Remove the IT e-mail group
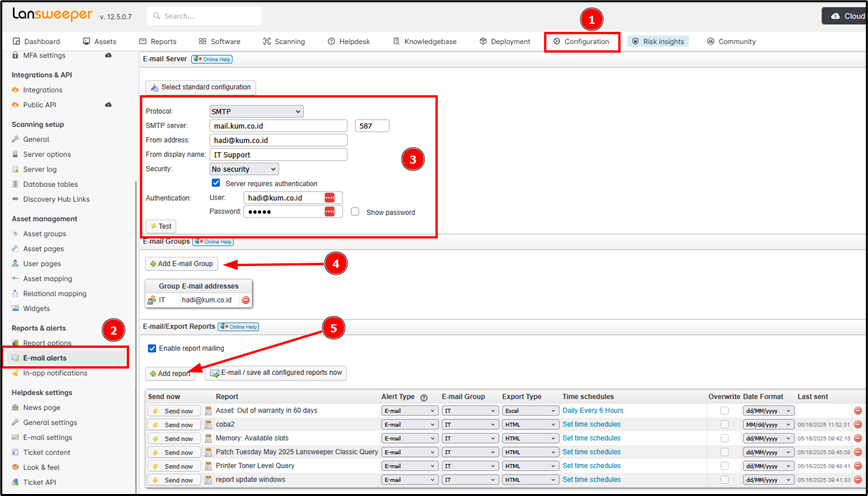The image size is (868, 496). point(246,300)
